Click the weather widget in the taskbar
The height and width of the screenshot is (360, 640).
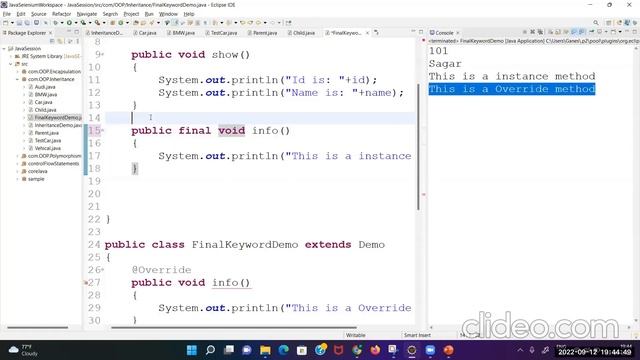[23, 350]
